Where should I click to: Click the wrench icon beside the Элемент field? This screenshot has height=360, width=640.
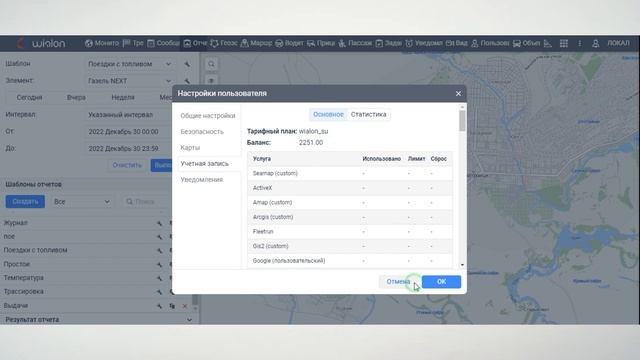pos(187,81)
